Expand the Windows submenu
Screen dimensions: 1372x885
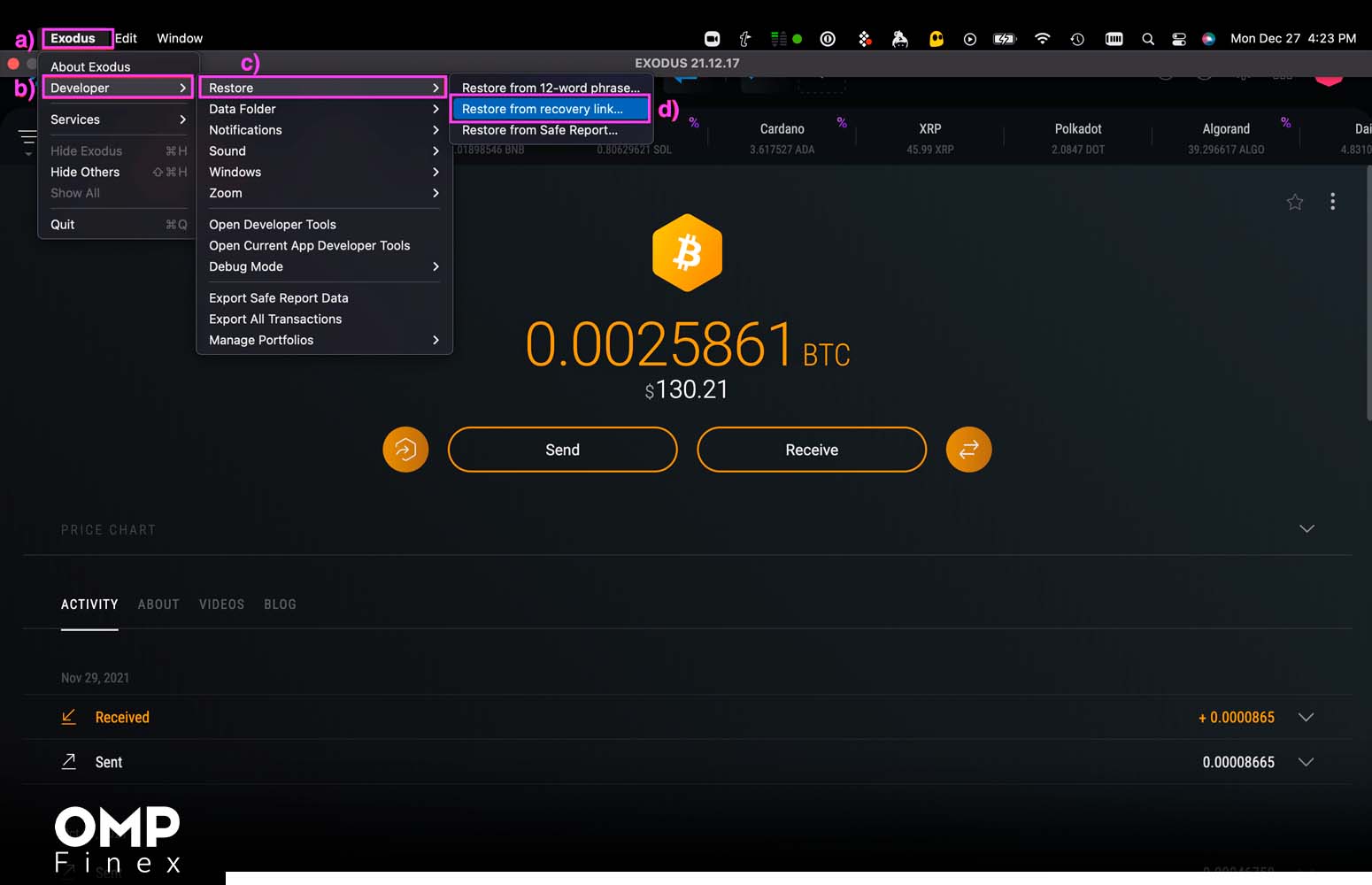pos(323,172)
